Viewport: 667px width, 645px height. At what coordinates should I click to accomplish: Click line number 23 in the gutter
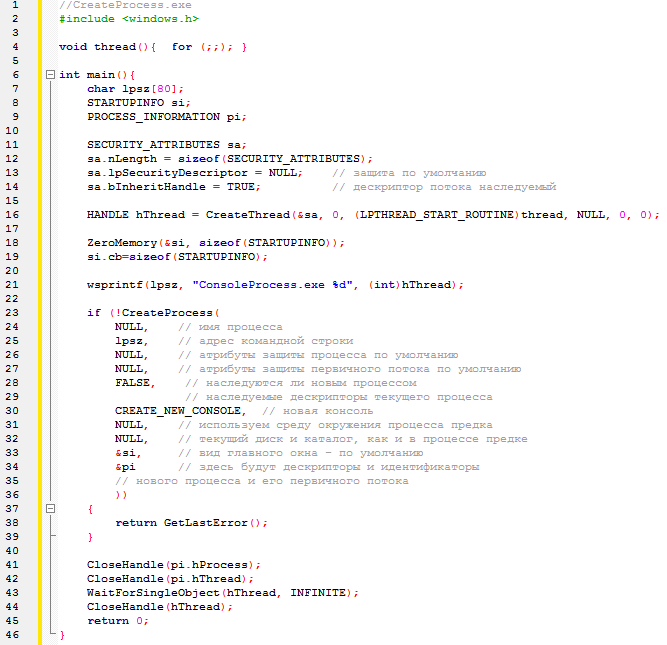point(14,313)
